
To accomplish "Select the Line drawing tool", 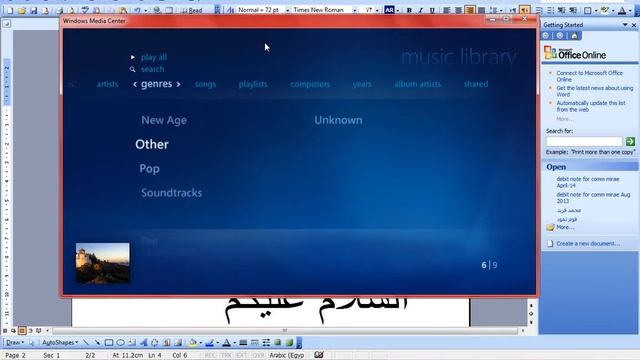I will 86,342.
